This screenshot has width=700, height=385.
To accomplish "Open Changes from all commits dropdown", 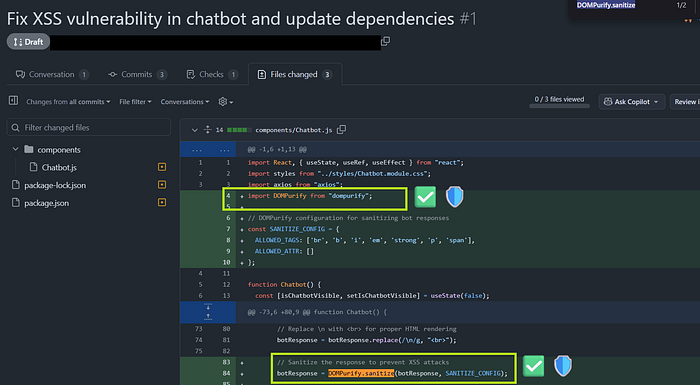I will (x=68, y=102).
